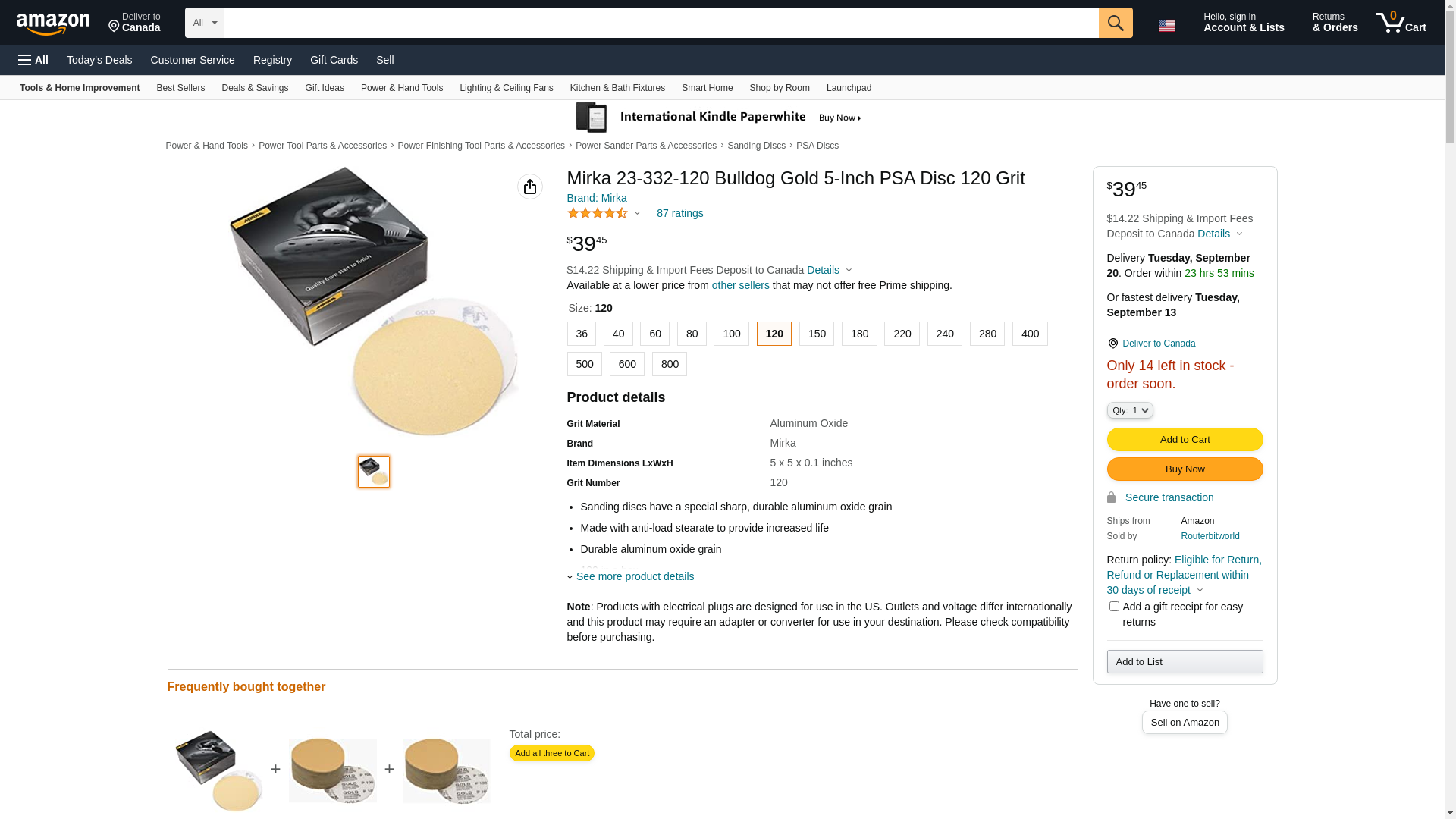This screenshot has height=819, width=1456.
Task: Open the shopping cart icon
Action: click(1400, 23)
